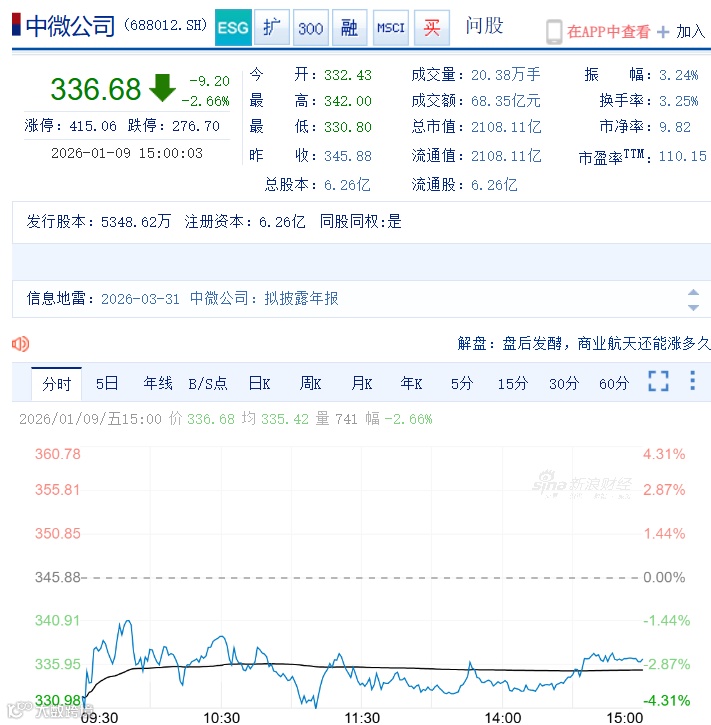711x725 pixels.
Task: Click the 最高 value 342.00
Action: tap(348, 101)
